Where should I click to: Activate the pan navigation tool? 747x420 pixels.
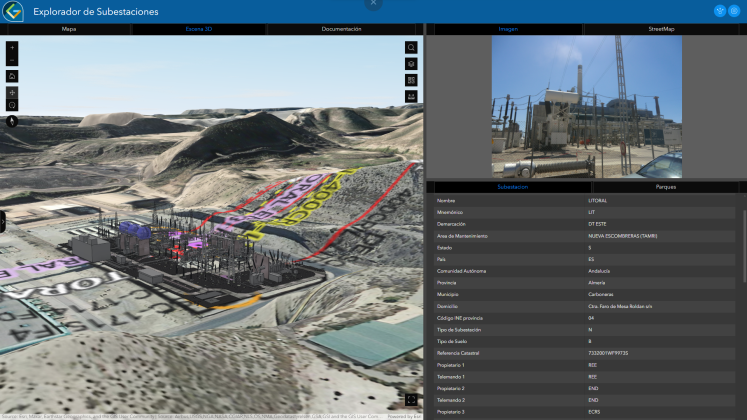pos(12,92)
